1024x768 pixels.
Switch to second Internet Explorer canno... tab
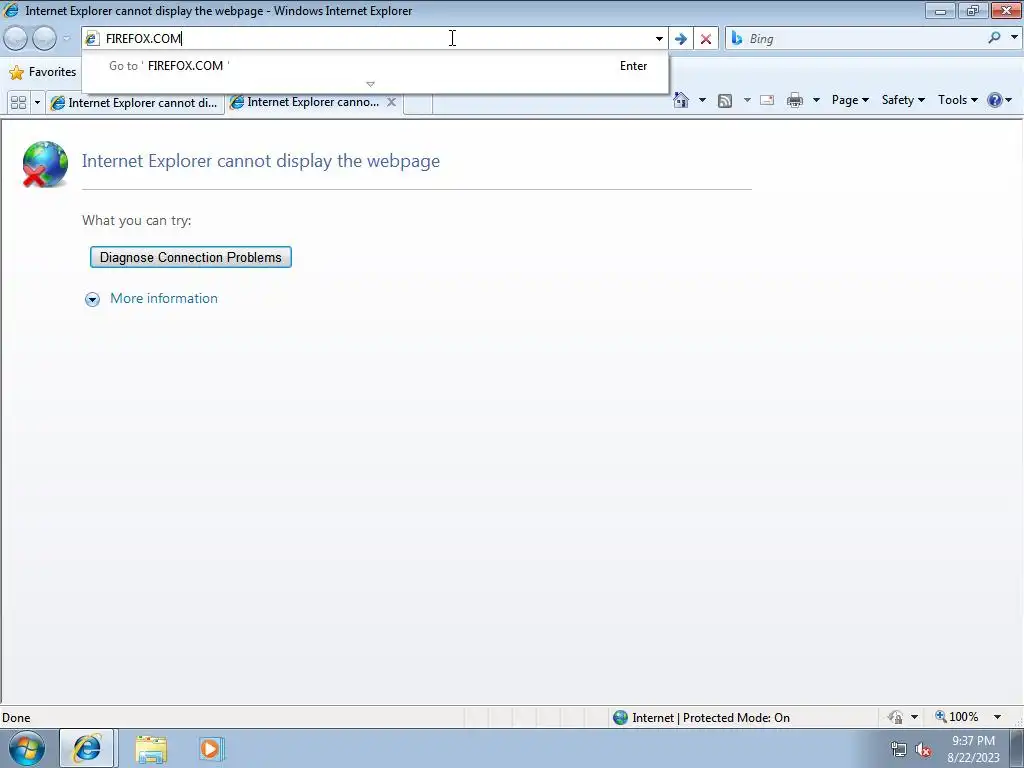(307, 102)
